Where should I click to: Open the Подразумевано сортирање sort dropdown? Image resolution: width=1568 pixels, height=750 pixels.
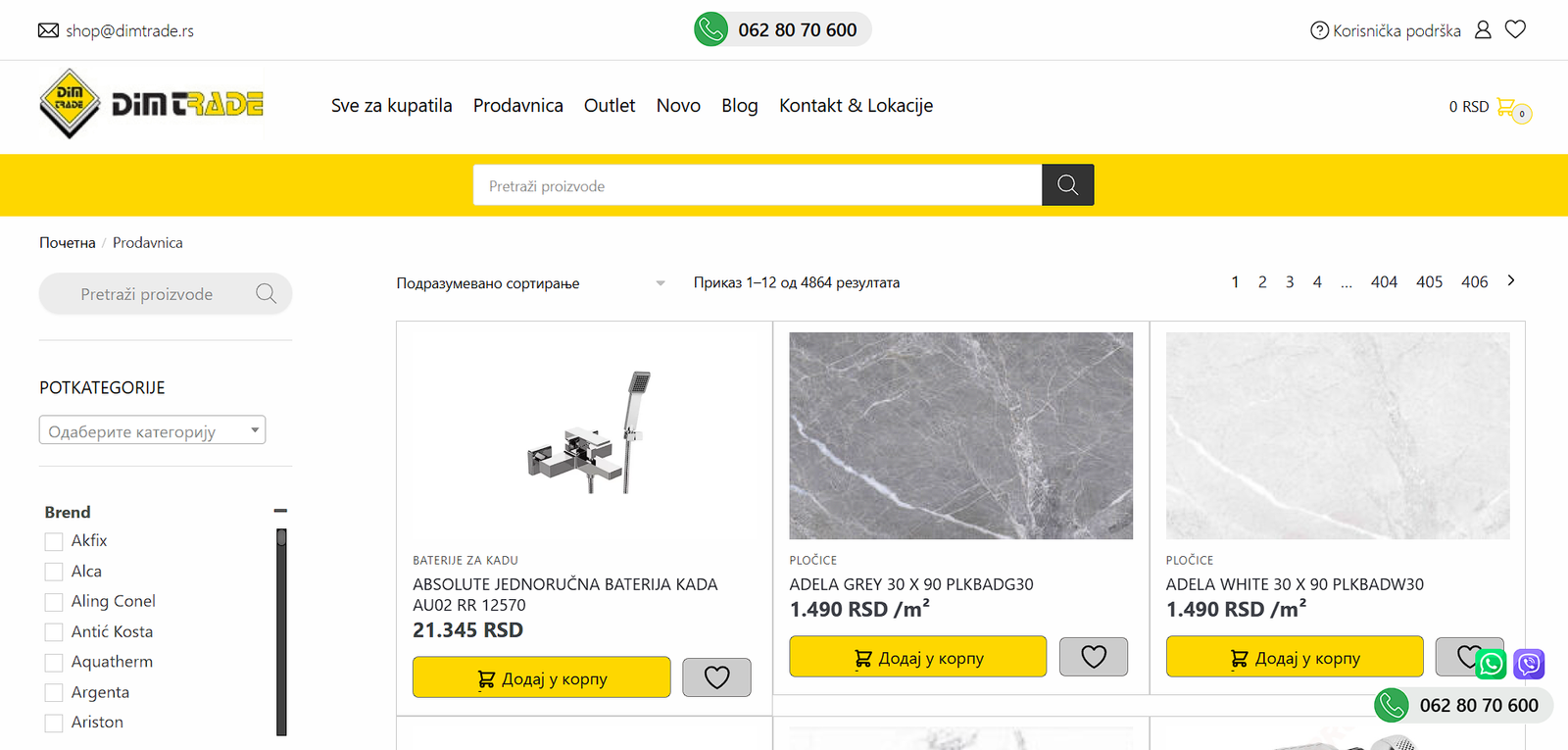tap(530, 283)
